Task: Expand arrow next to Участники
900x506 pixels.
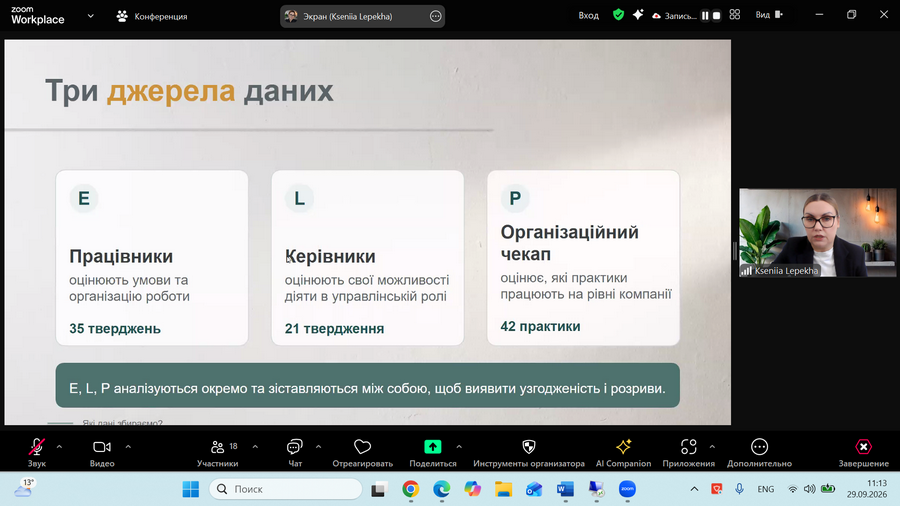Action: tap(255, 446)
